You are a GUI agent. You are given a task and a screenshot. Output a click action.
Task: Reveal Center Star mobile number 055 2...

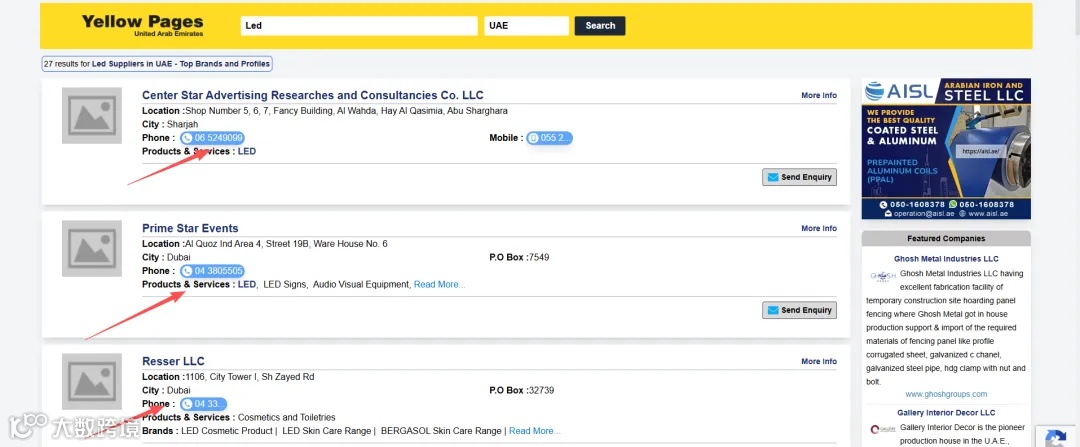(549, 138)
